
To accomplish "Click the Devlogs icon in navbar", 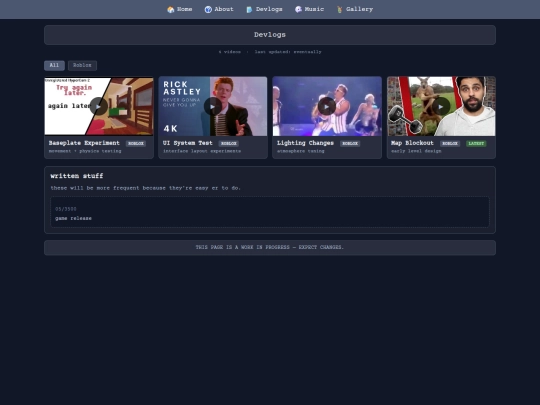I will point(249,10).
